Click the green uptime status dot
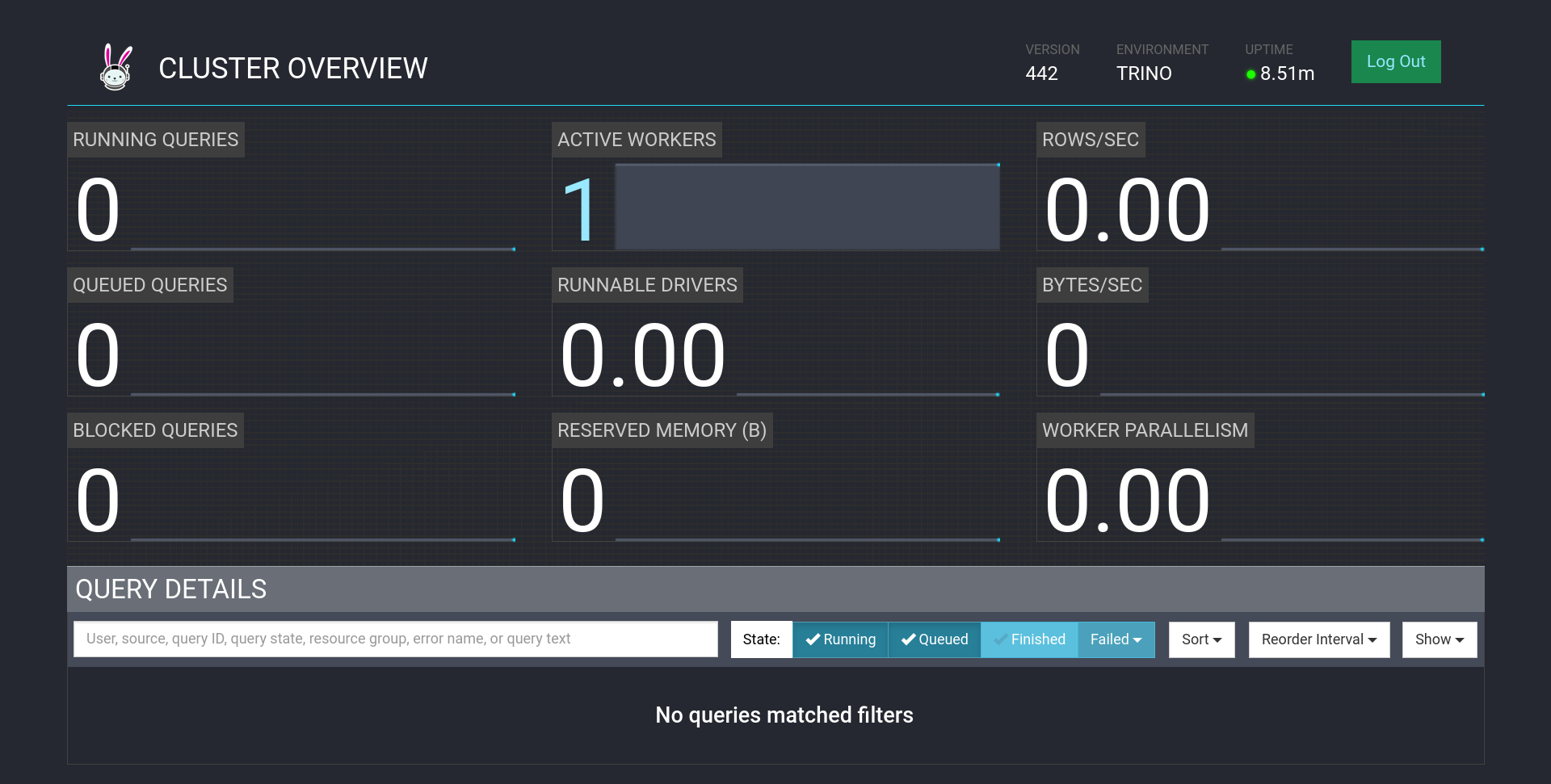1551x784 pixels. tap(1250, 74)
